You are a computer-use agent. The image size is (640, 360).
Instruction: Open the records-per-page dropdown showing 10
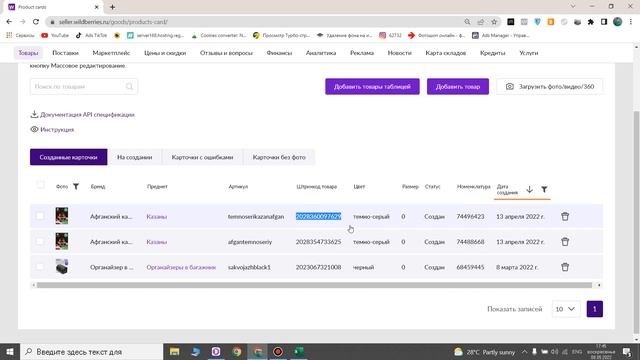coord(566,309)
